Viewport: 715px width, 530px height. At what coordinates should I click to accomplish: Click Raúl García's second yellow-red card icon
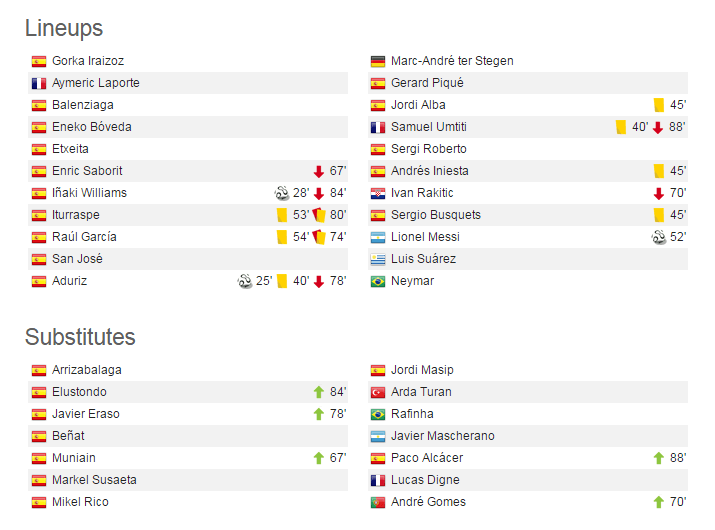click(319, 237)
